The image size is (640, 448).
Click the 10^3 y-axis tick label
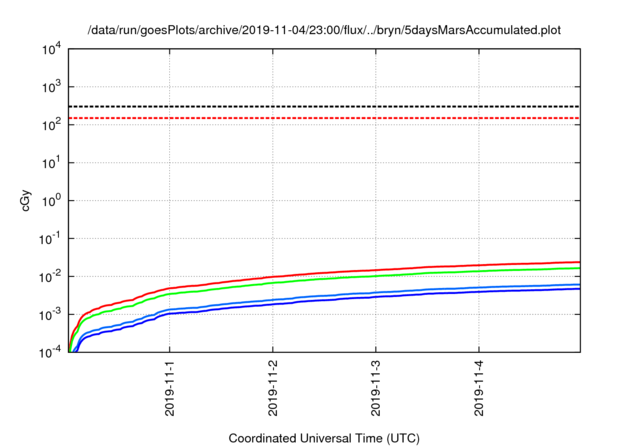coord(52,87)
